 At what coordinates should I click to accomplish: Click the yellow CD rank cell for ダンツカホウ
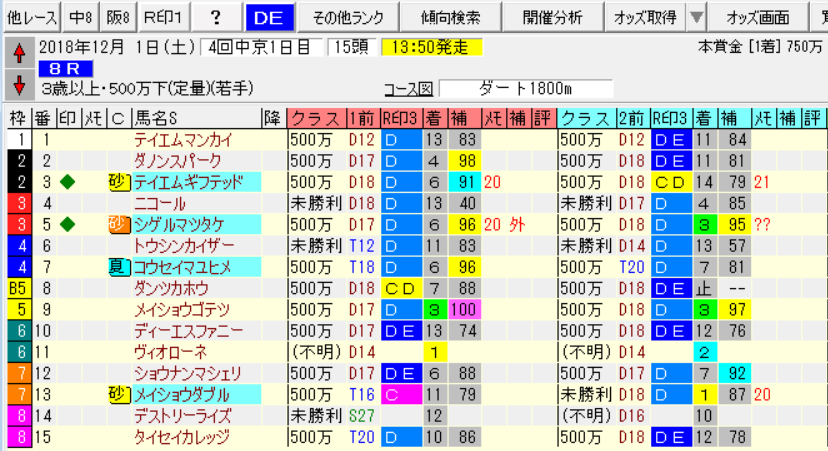click(x=401, y=288)
